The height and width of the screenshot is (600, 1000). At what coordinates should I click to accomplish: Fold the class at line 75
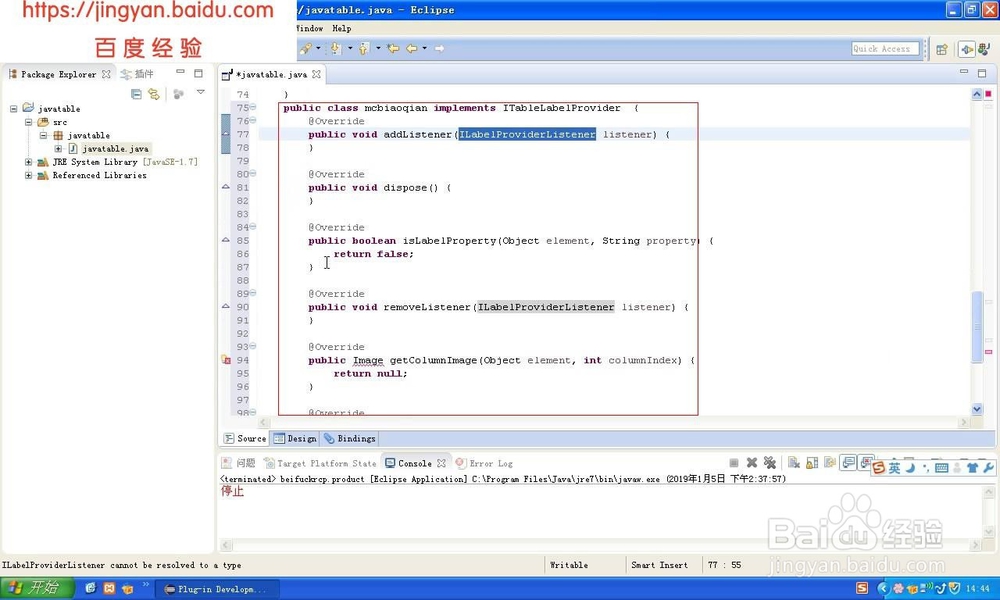pos(253,107)
